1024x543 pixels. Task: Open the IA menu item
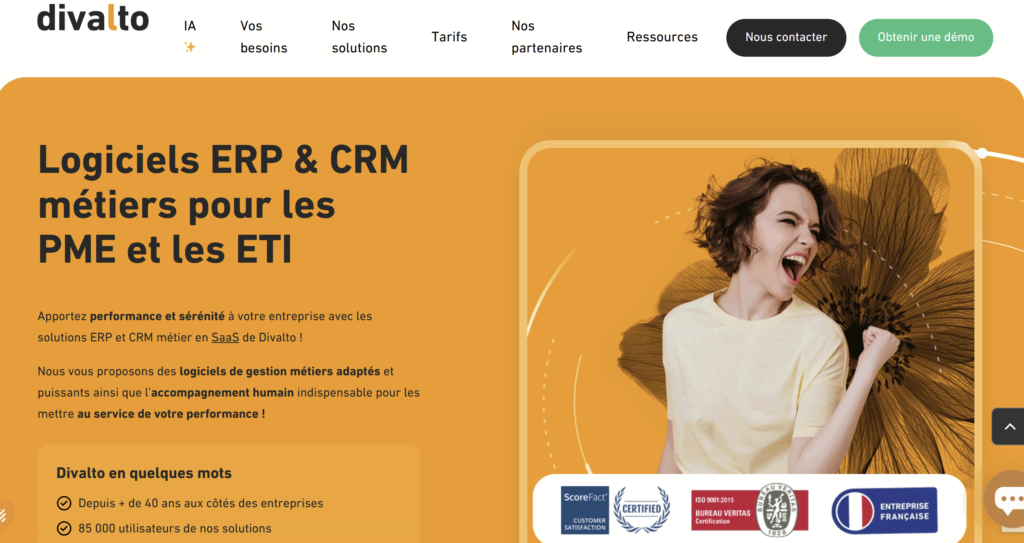point(190,26)
